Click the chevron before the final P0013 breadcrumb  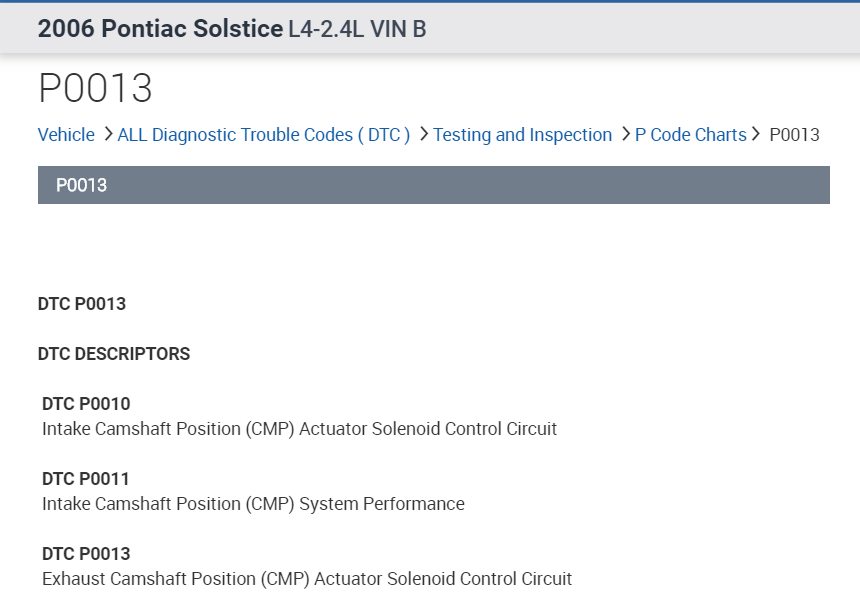point(757,134)
